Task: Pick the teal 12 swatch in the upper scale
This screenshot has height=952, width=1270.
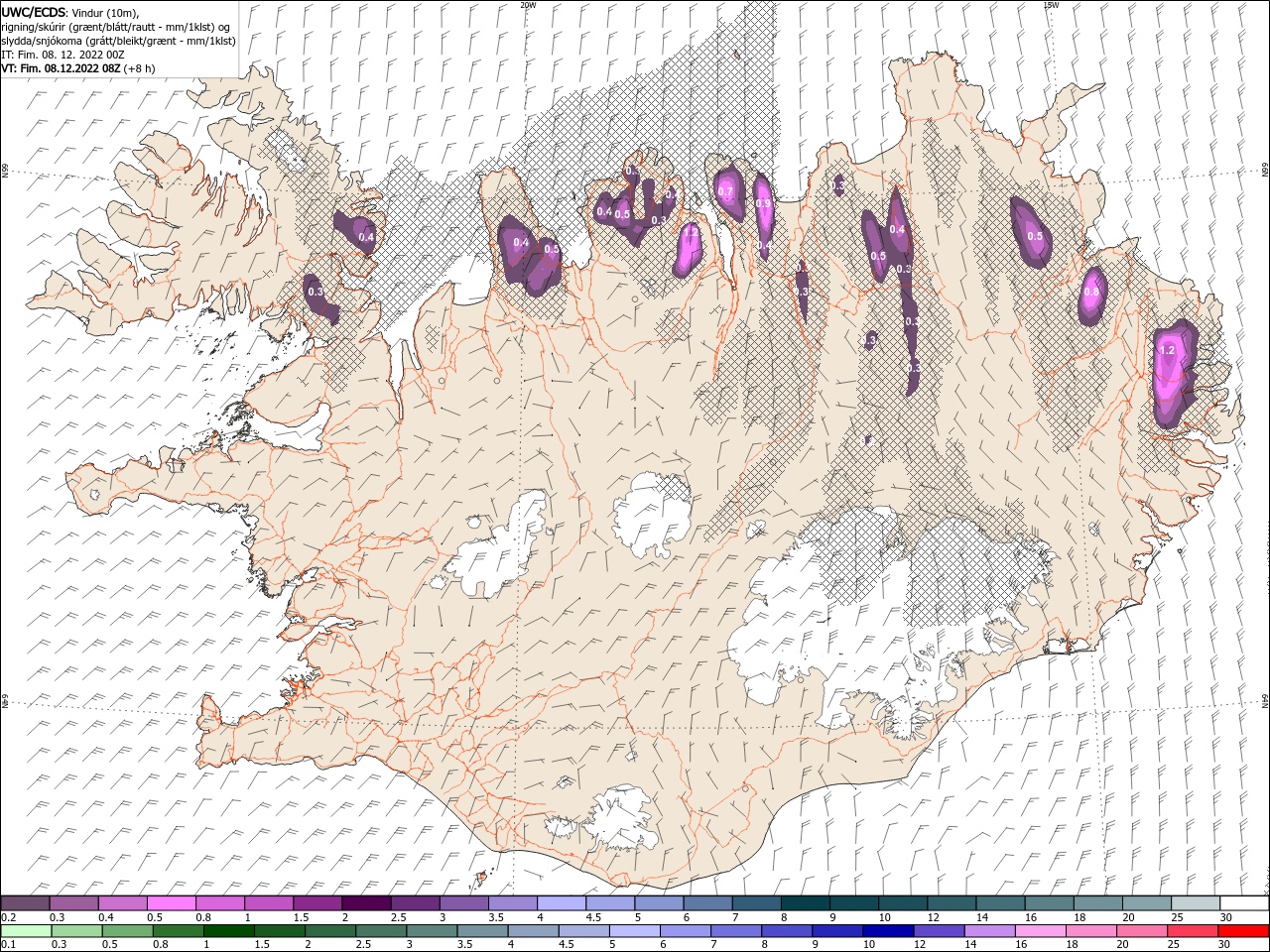Action: pyautogui.click(x=951, y=903)
